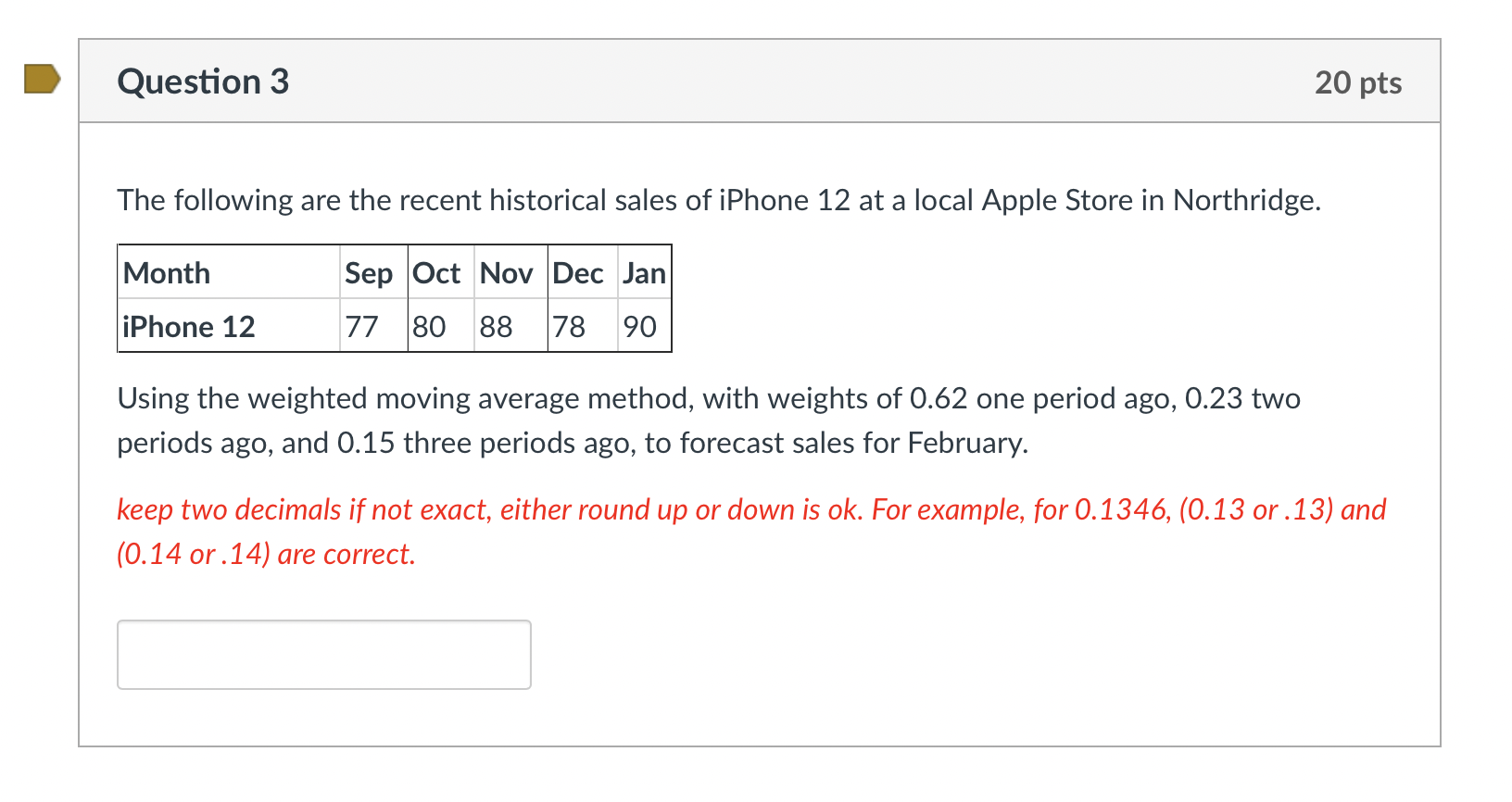Click the Nov sales value 88
1512x802 pixels.
(497, 327)
